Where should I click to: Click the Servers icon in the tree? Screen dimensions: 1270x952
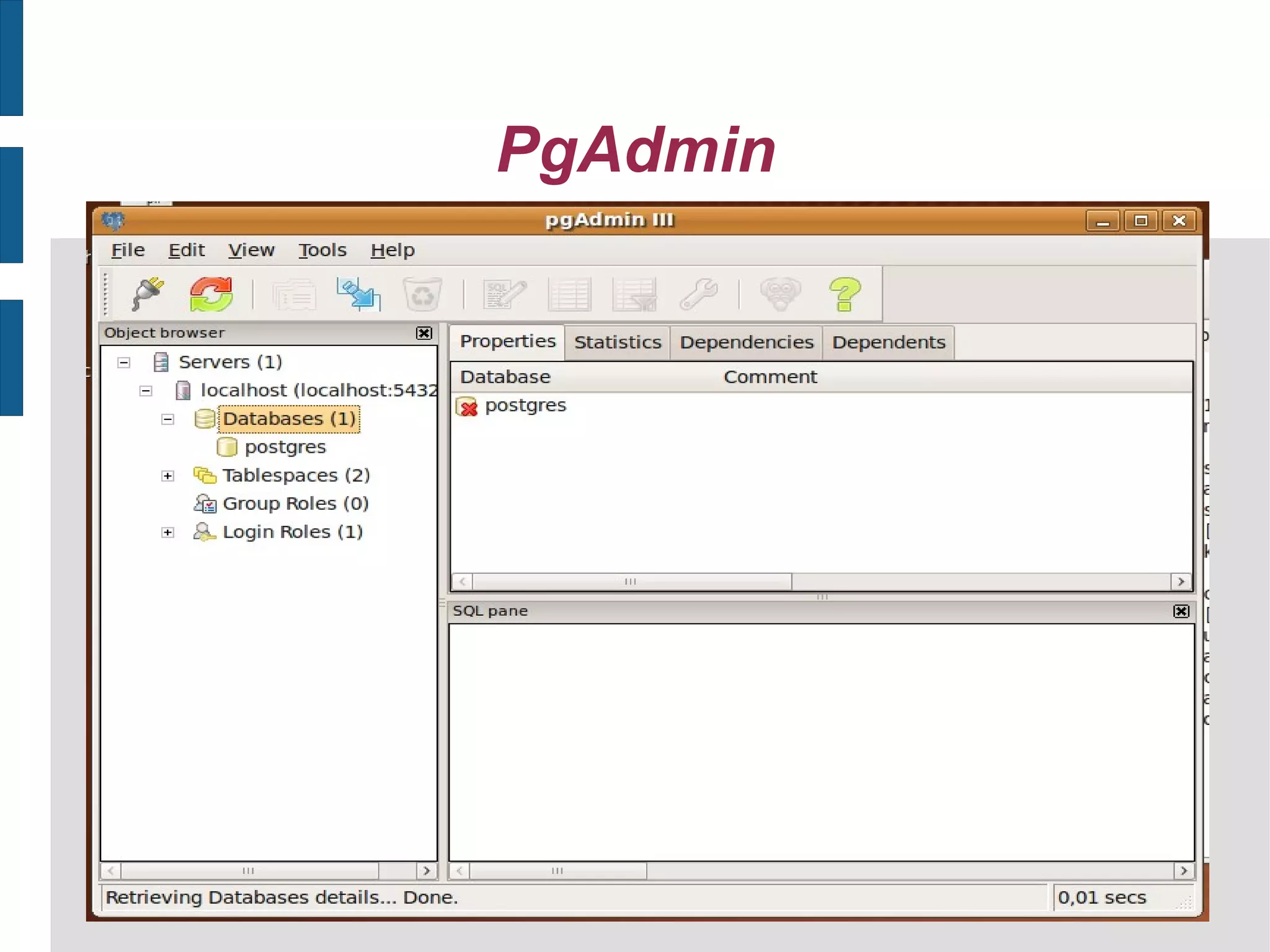[x=161, y=362]
